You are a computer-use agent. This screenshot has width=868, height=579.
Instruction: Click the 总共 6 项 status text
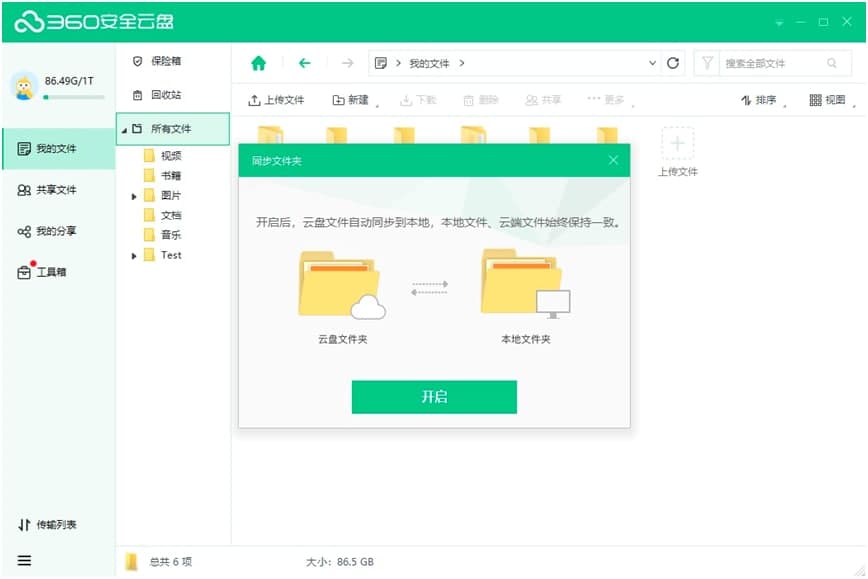click(x=170, y=562)
